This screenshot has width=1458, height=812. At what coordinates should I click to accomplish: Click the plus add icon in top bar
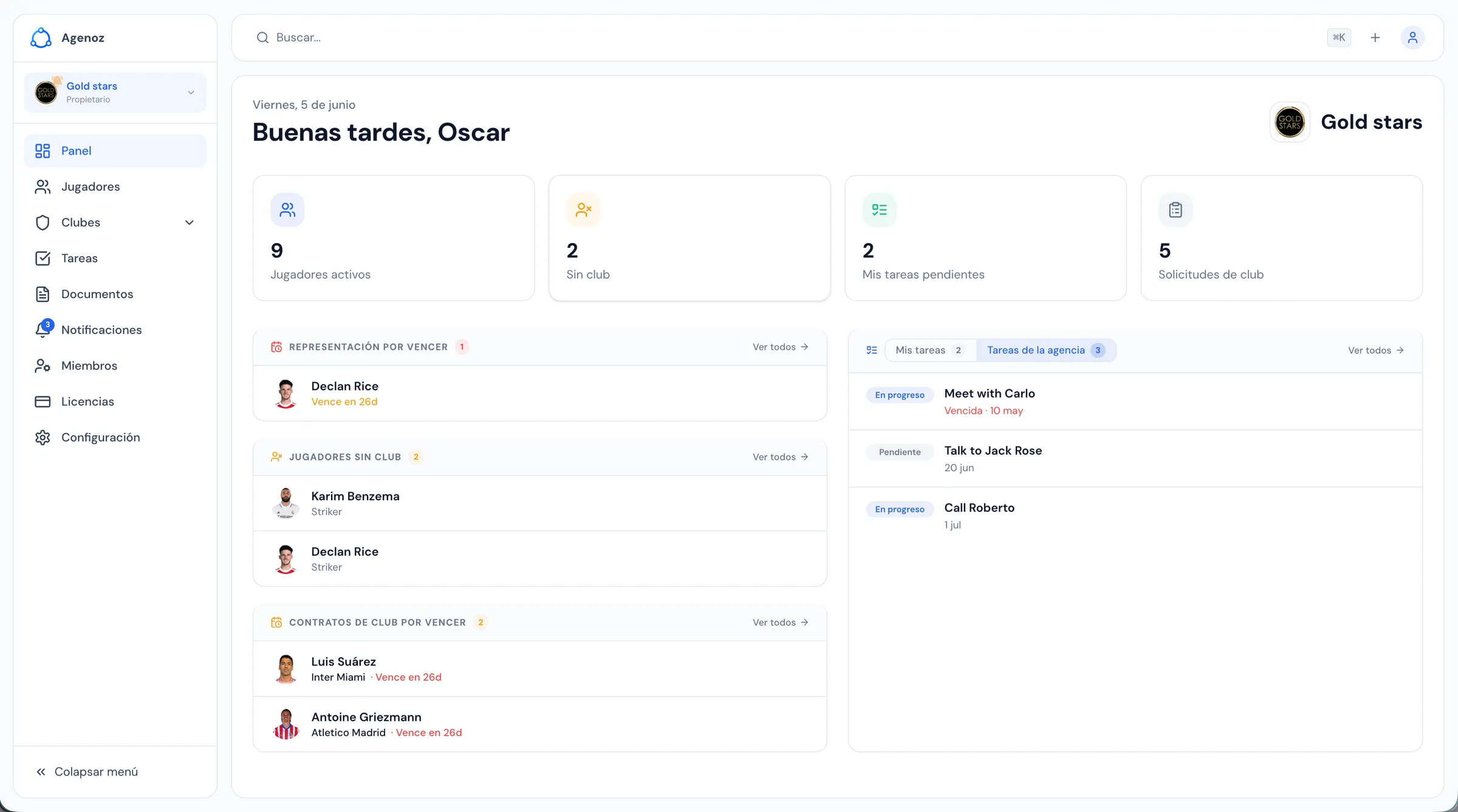[1375, 38]
